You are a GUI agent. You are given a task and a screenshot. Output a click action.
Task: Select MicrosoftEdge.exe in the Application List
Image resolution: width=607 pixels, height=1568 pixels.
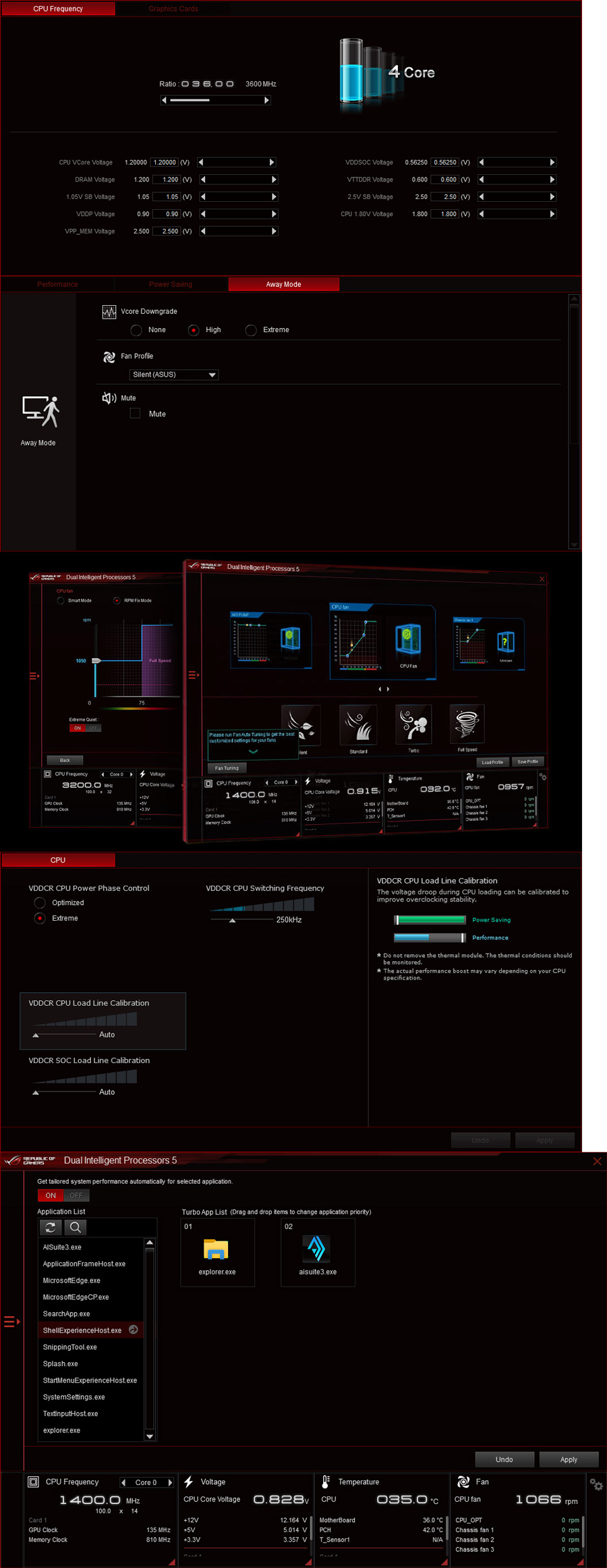pyautogui.click(x=71, y=1280)
